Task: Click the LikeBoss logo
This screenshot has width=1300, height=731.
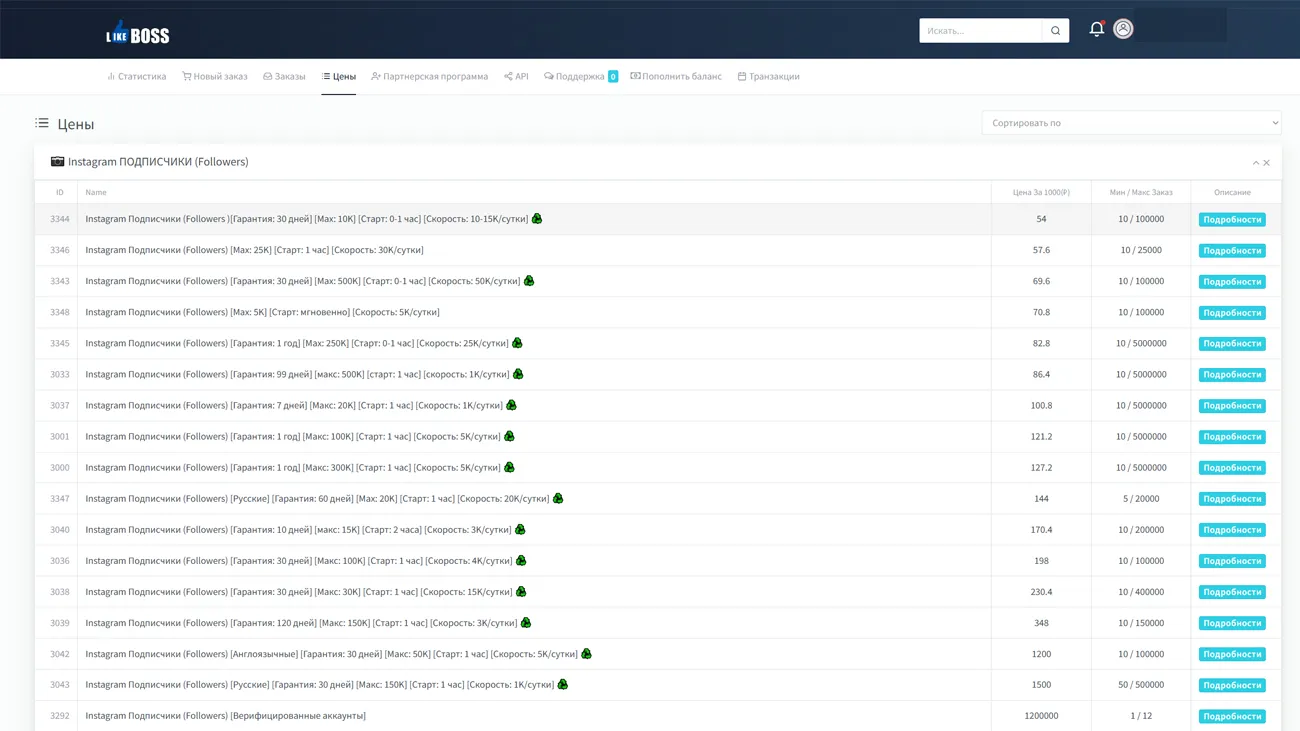Action: pos(138,34)
